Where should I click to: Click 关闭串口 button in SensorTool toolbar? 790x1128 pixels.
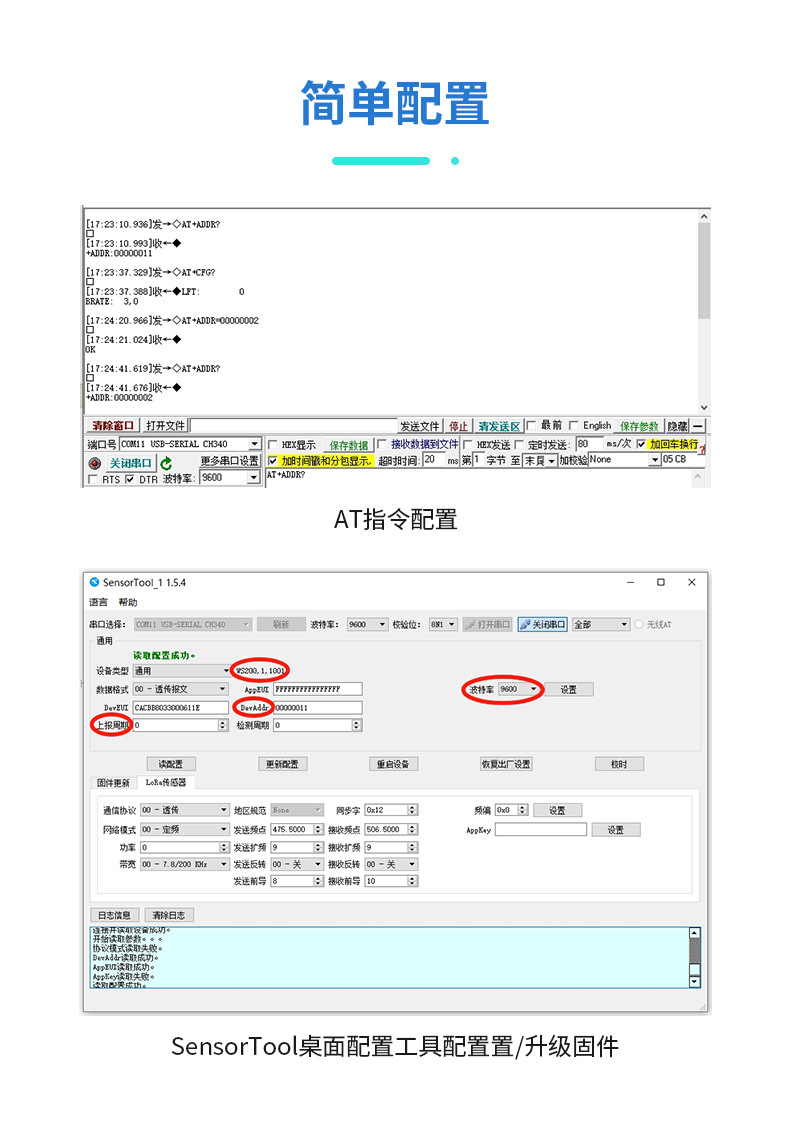click(x=542, y=624)
